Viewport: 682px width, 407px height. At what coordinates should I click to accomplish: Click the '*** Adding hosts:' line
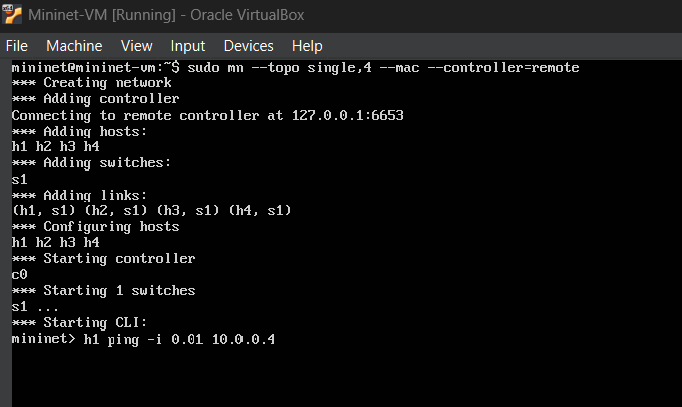pos(79,131)
